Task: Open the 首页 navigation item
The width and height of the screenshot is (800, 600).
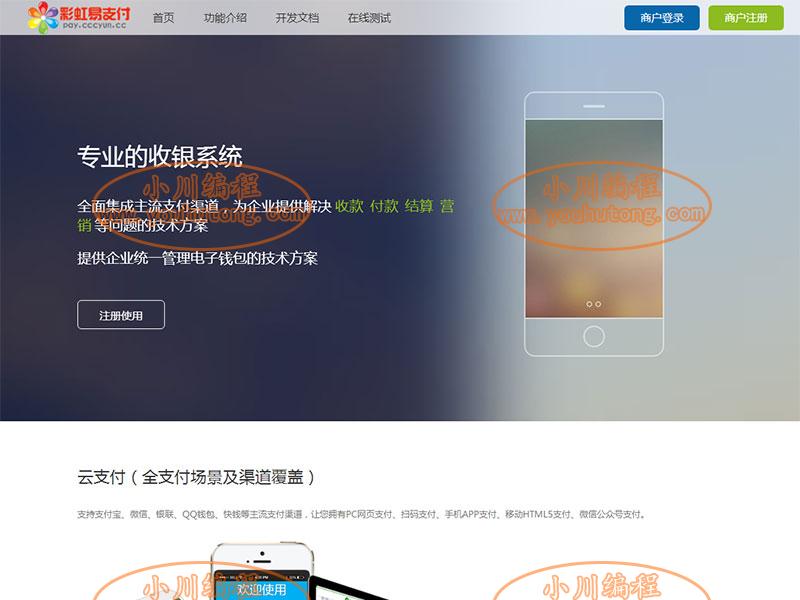Action: click(x=163, y=18)
